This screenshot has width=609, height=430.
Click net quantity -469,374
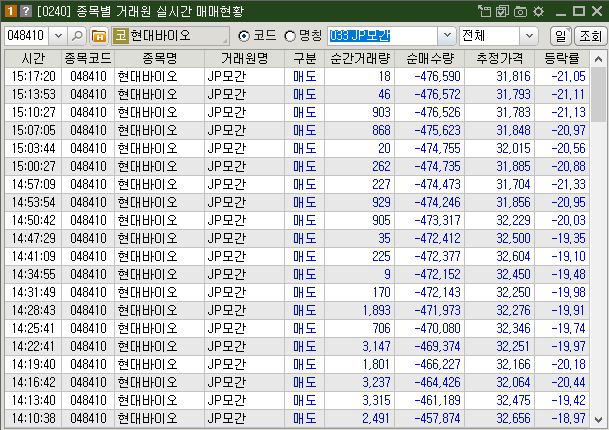pos(437,346)
